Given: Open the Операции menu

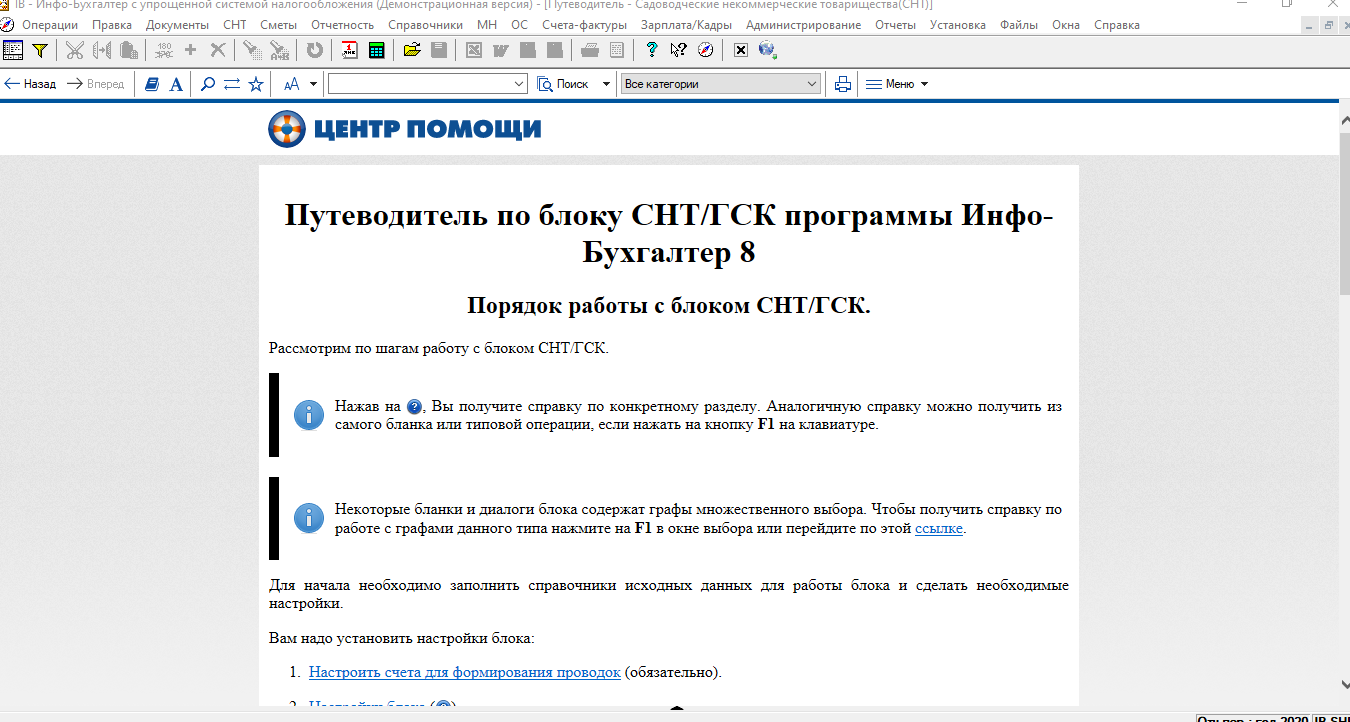Looking at the screenshot, I should tap(50, 25).
